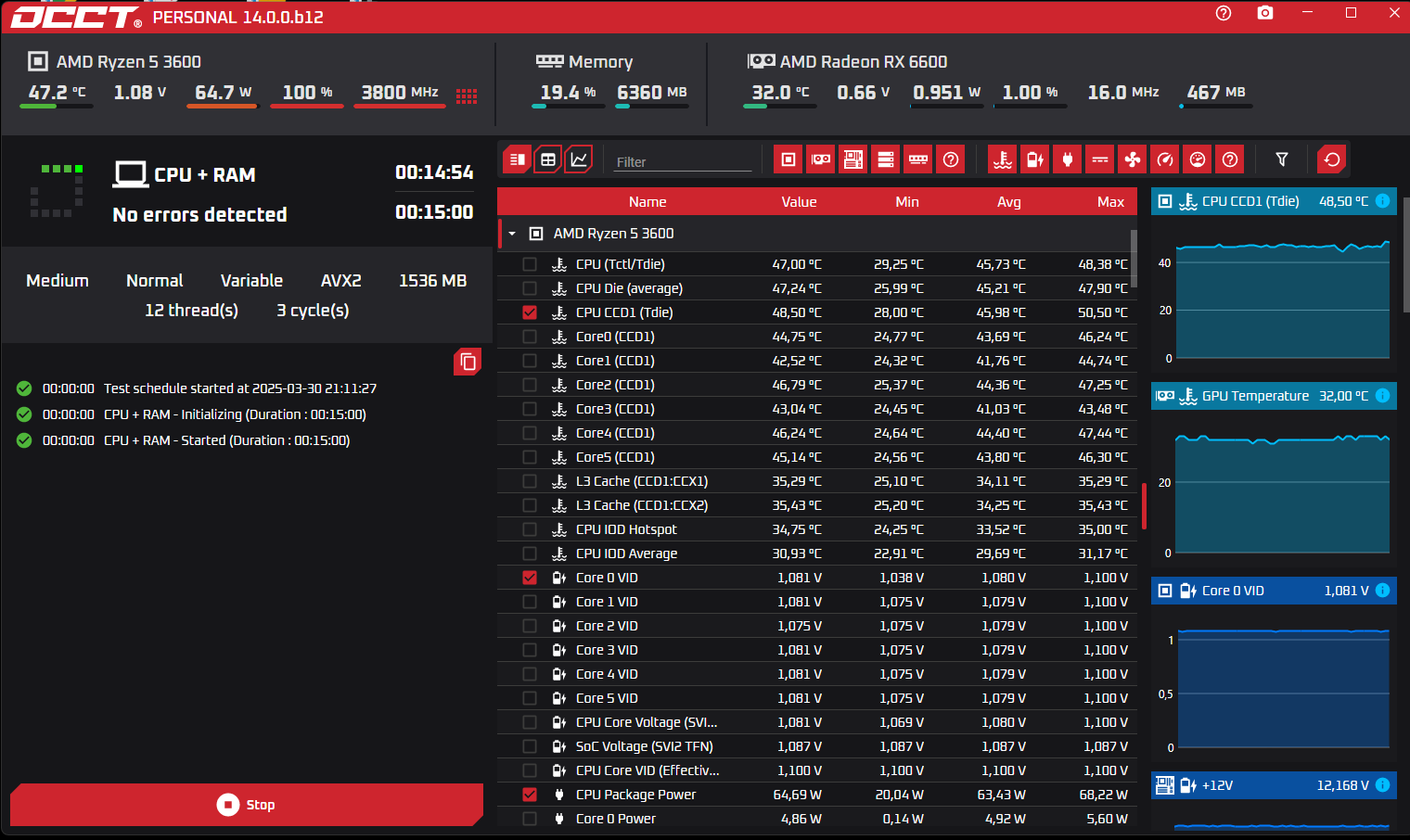Uncheck the CPU CCD1 (Tdie) checkbox
This screenshot has width=1410, height=840.
click(x=530, y=312)
